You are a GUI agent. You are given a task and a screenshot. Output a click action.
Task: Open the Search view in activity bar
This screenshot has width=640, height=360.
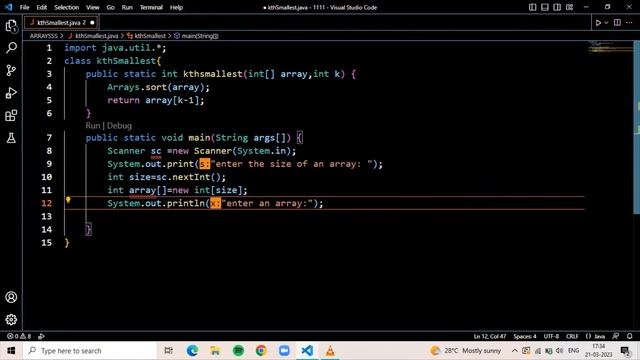pos(11,48)
